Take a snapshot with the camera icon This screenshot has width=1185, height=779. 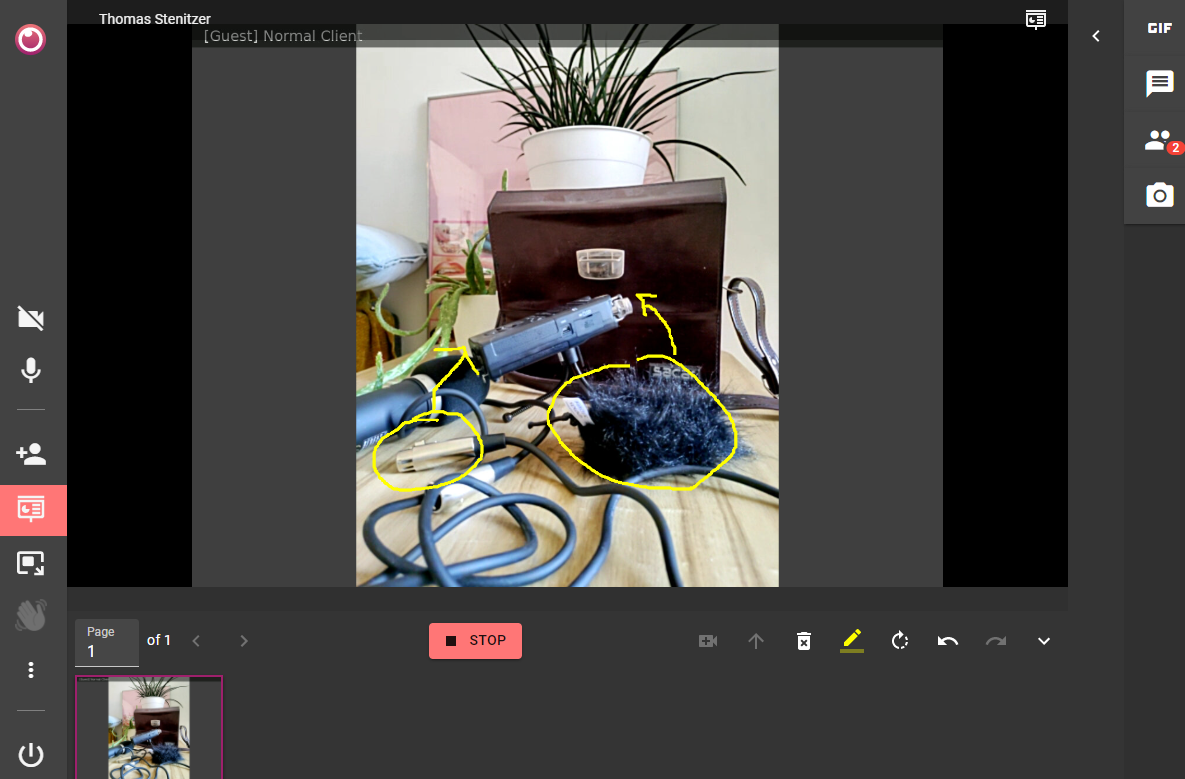[x=1159, y=195]
